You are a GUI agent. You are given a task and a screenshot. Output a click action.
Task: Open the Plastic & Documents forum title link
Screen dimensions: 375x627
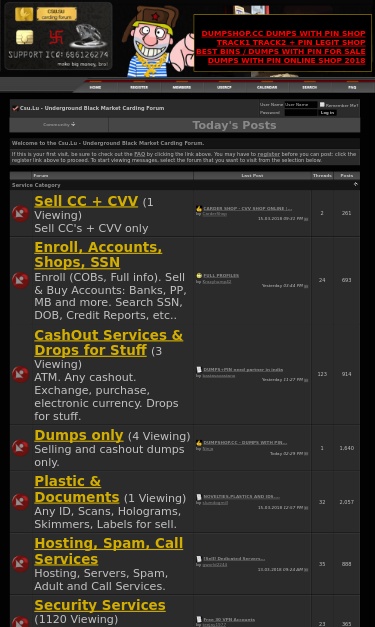(77, 489)
